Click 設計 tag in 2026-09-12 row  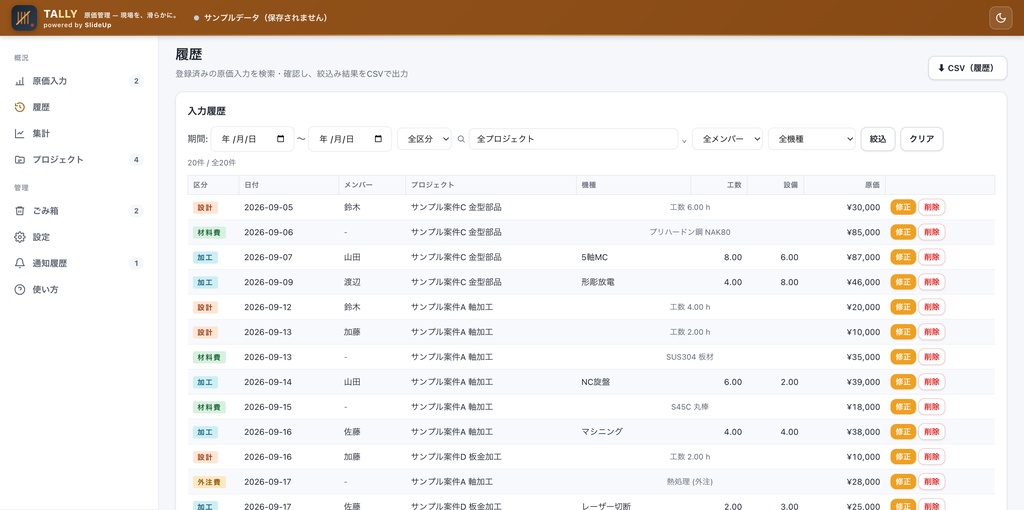click(205, 307)
